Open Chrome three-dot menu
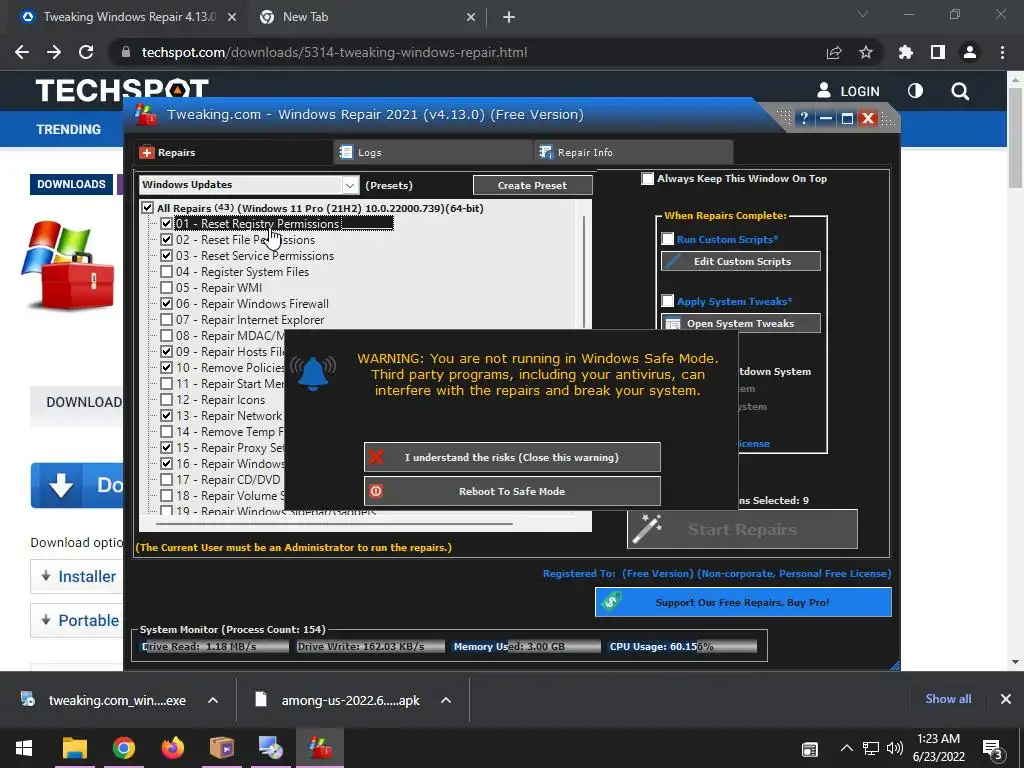 pyautogui.click(x=1002, y=52)
